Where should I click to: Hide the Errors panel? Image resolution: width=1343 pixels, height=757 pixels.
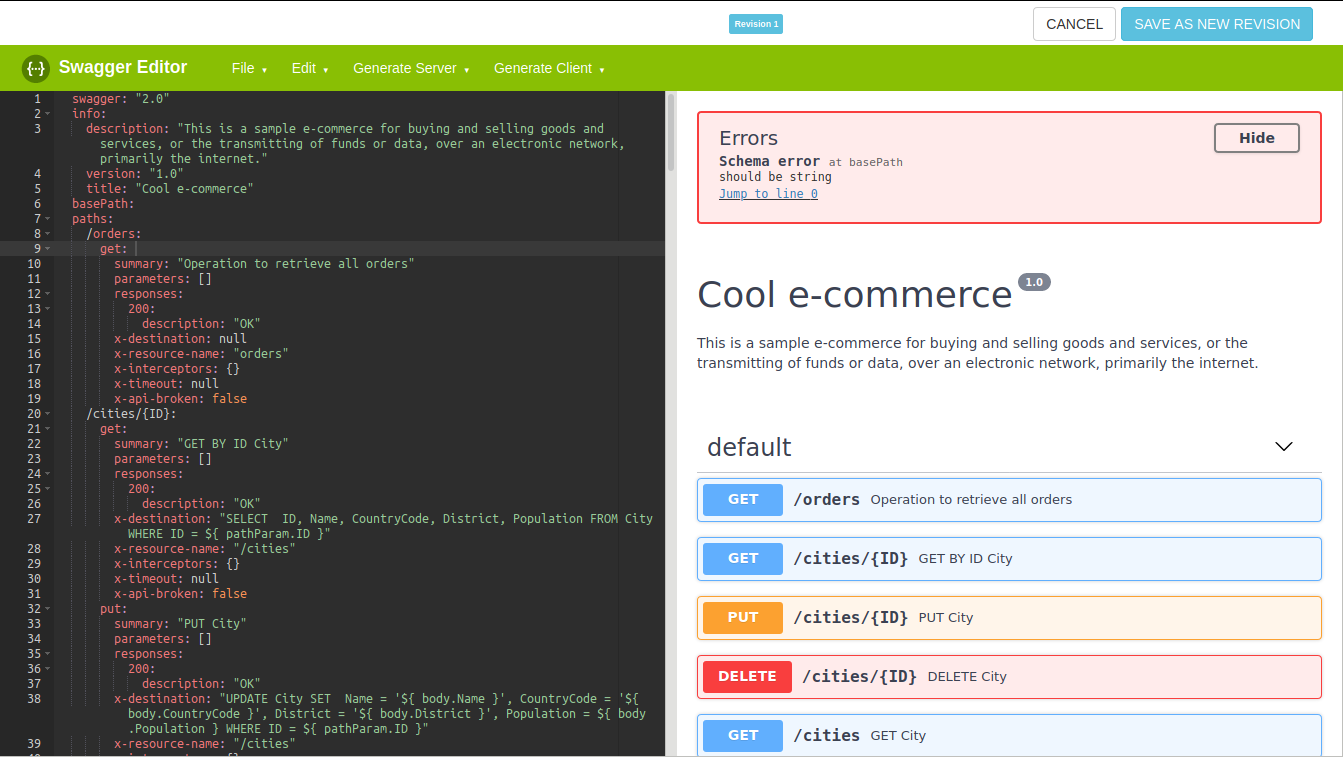pos(1256,137)
